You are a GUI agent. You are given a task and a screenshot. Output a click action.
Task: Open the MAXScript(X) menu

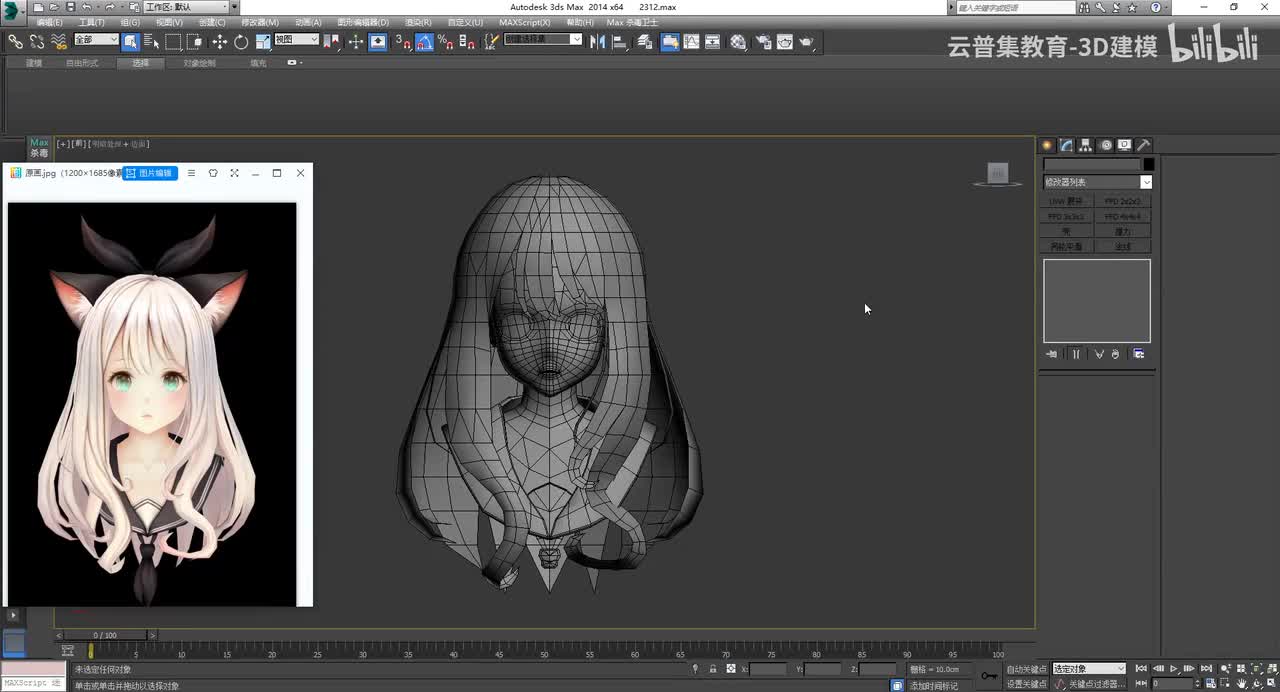(x=524, y=22)
